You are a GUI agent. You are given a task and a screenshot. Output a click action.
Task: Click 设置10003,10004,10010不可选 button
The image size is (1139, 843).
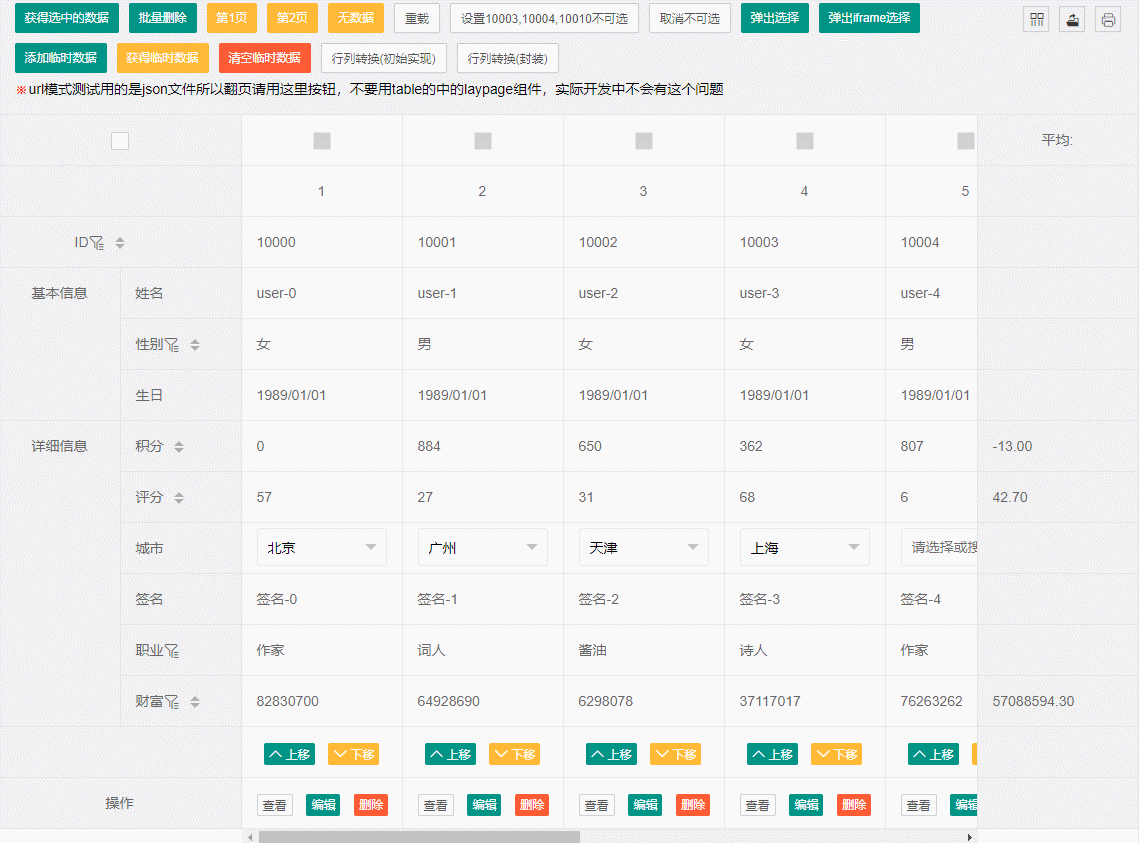coord(544,18)
